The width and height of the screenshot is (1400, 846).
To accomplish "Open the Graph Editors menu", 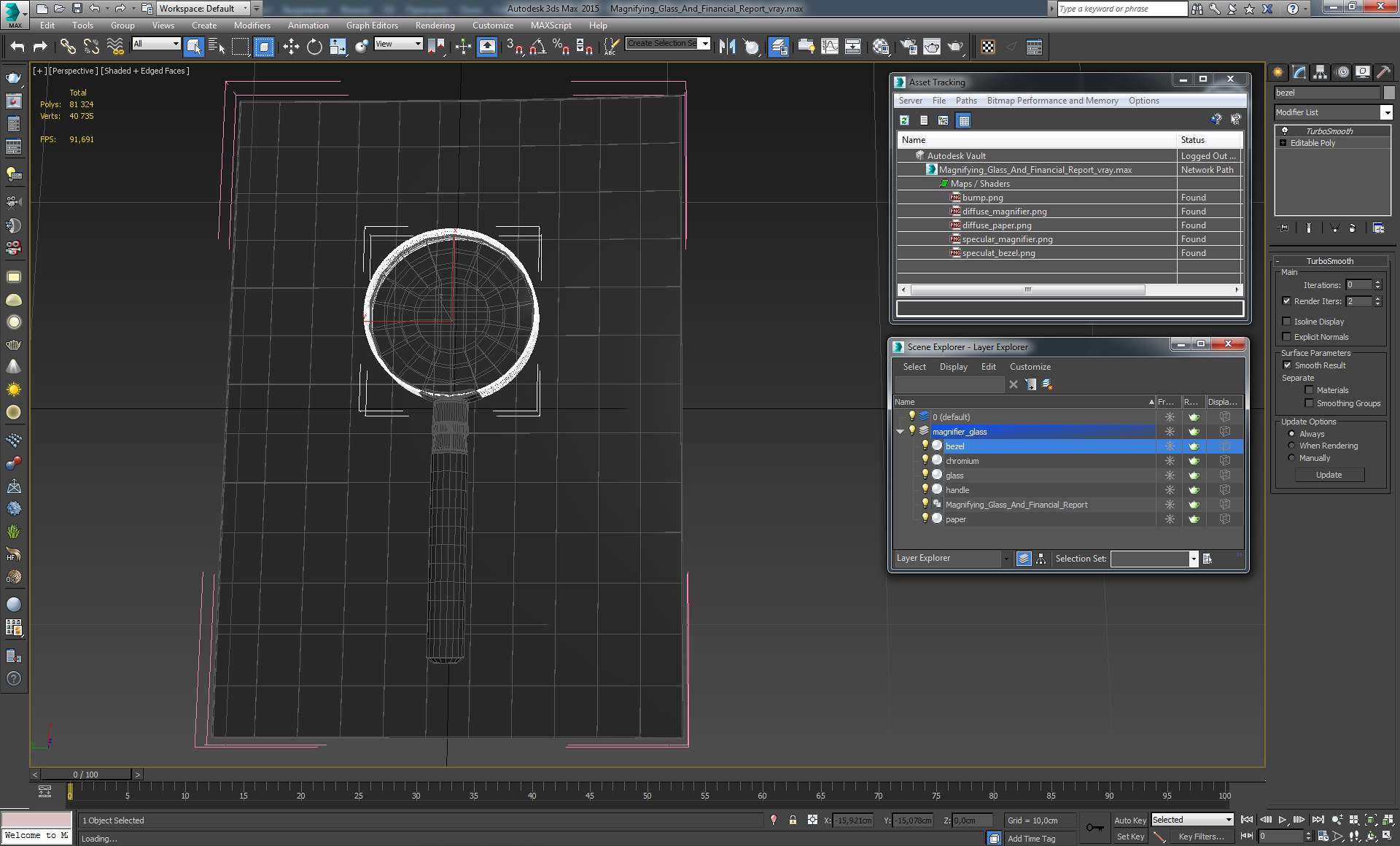I will tap(372, 26).
